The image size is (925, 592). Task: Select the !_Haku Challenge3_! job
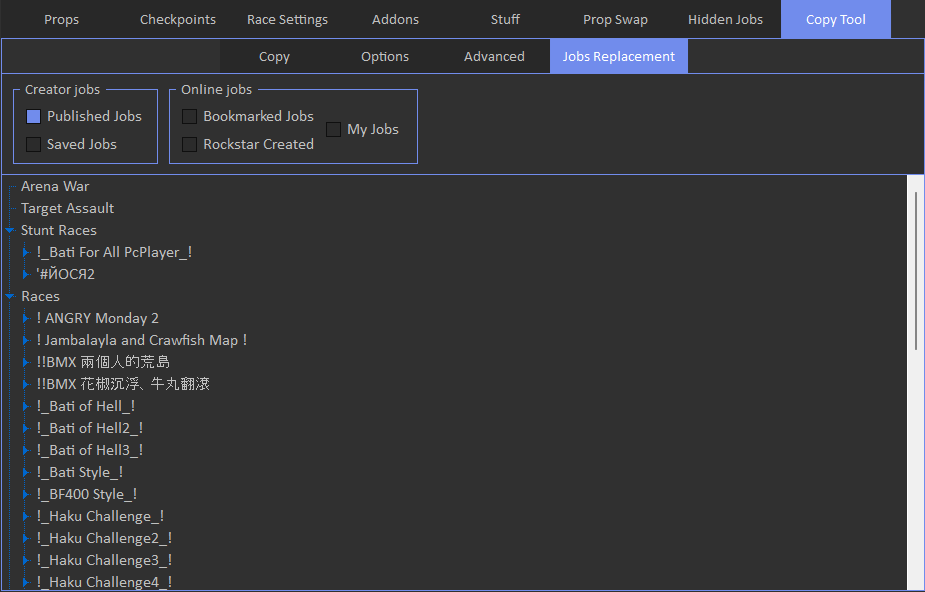tap(104, 560)
